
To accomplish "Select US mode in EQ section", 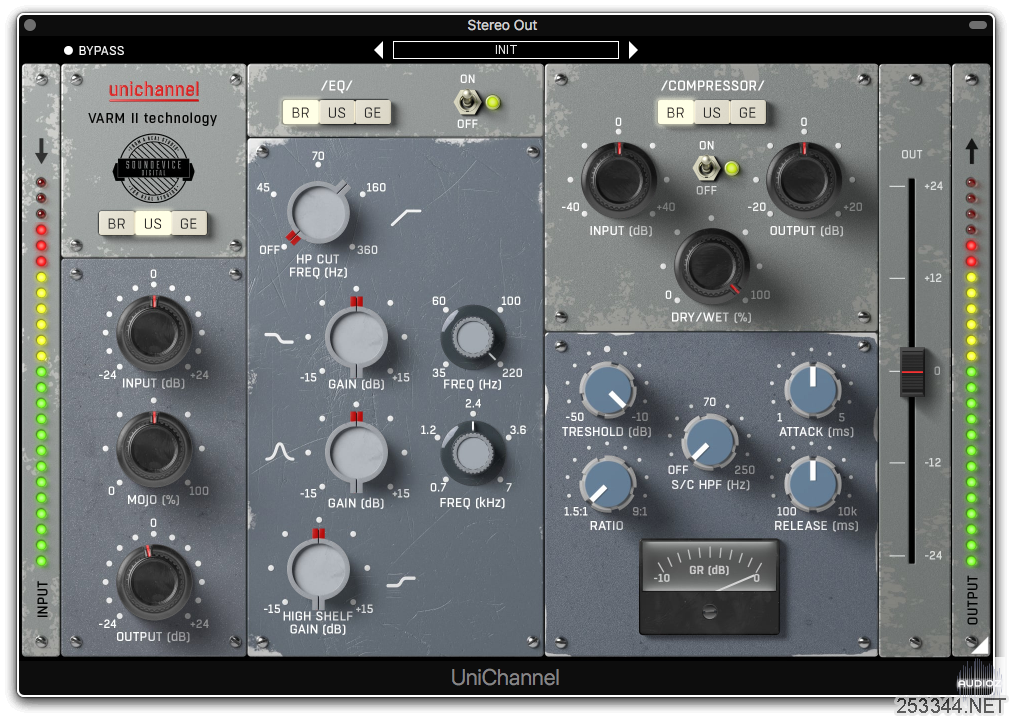I will pos(337,112).
